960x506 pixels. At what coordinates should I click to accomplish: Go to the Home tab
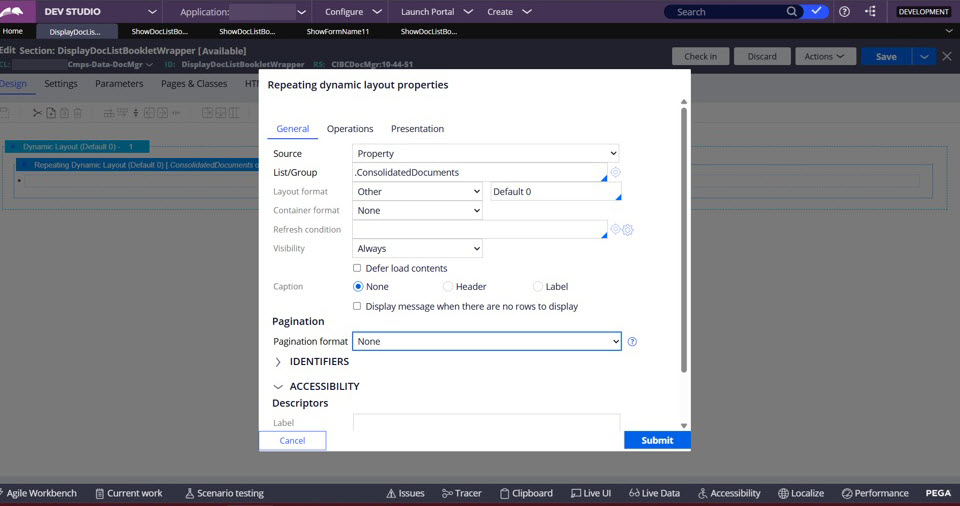(12, 31)
